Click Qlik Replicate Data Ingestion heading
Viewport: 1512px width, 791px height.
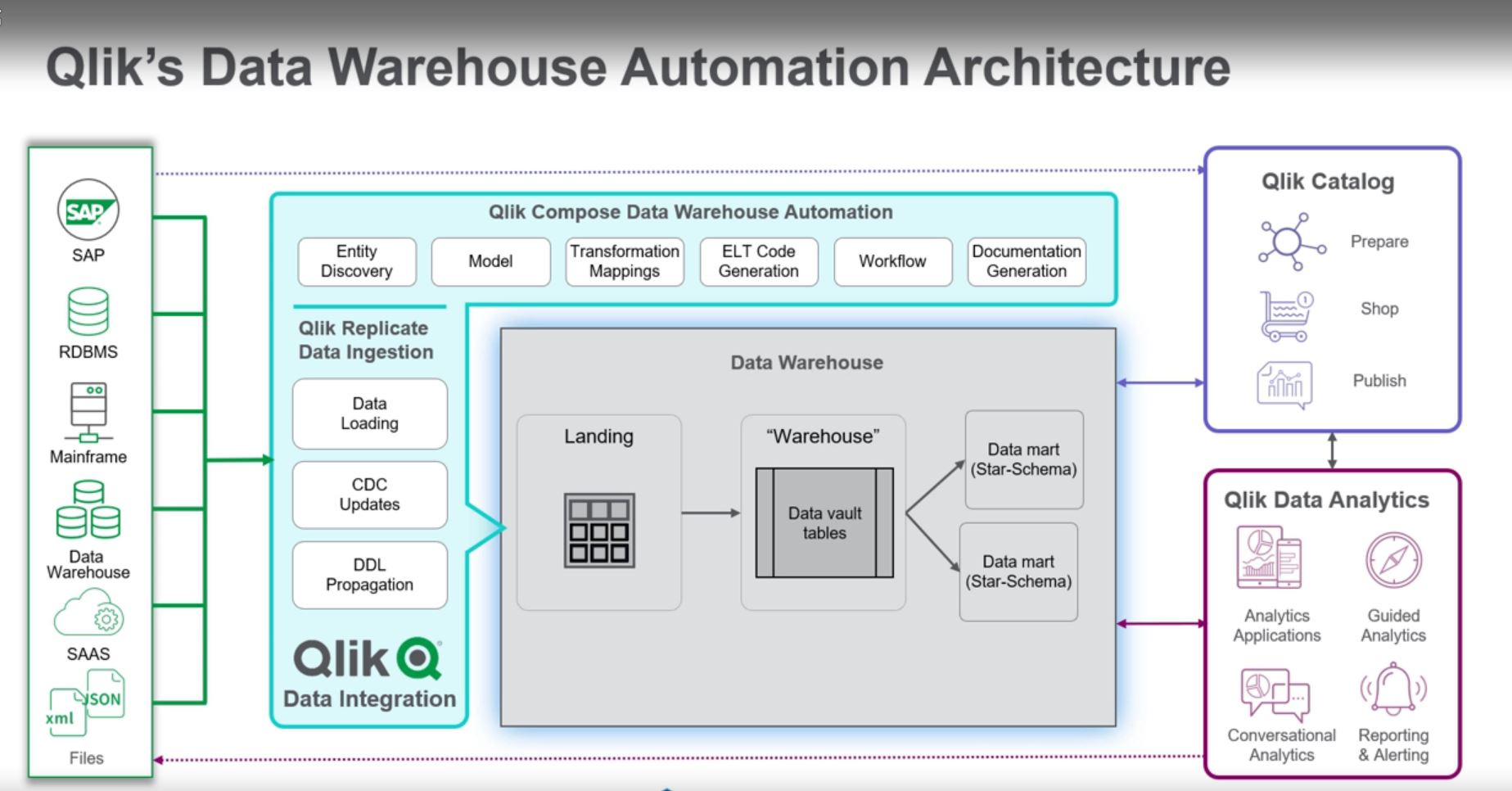click(366, 340)
